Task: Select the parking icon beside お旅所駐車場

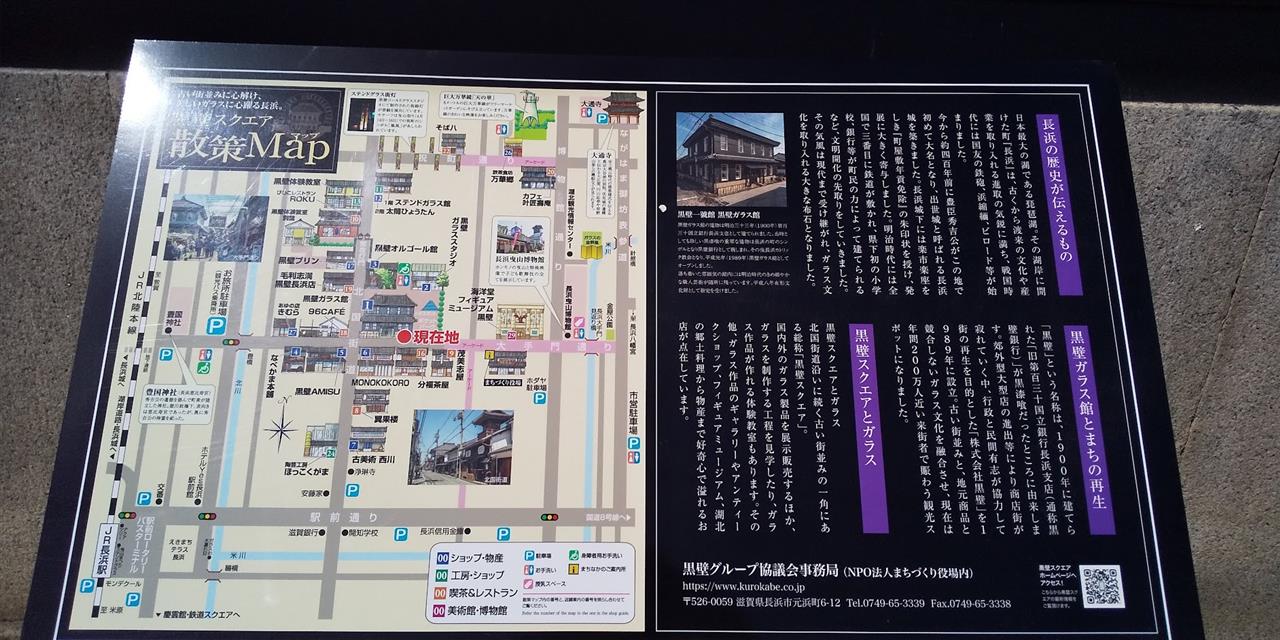Action: pyautogui.click(x=216, y=325)
